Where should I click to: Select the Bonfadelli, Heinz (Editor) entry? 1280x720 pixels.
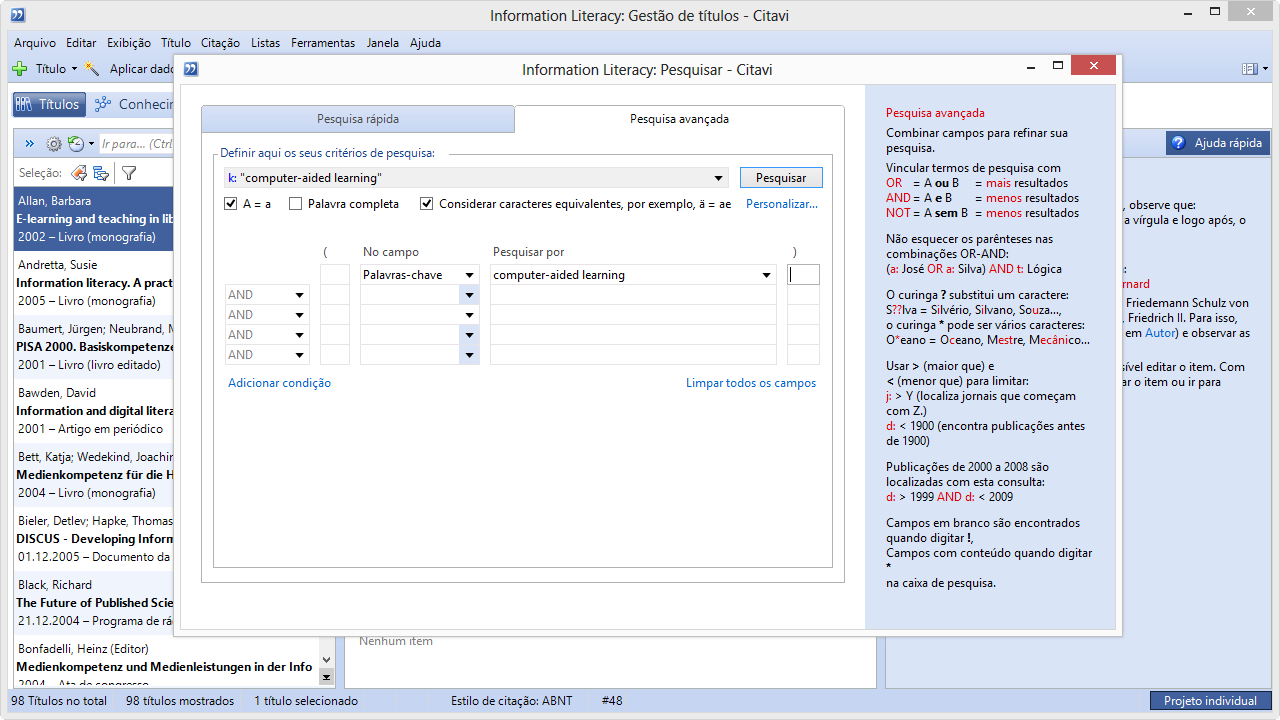[165, 661]
